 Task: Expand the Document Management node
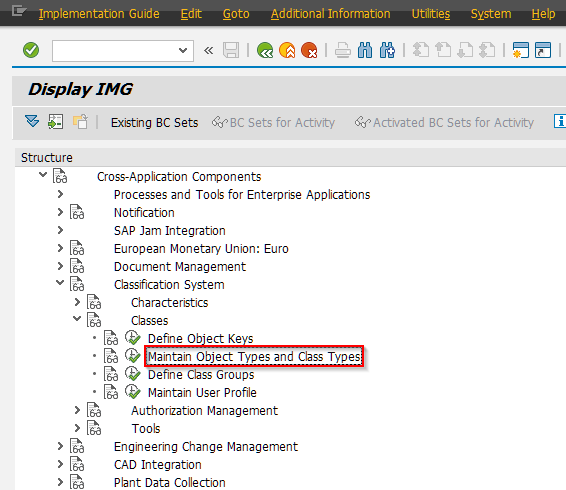click(60, 266)
